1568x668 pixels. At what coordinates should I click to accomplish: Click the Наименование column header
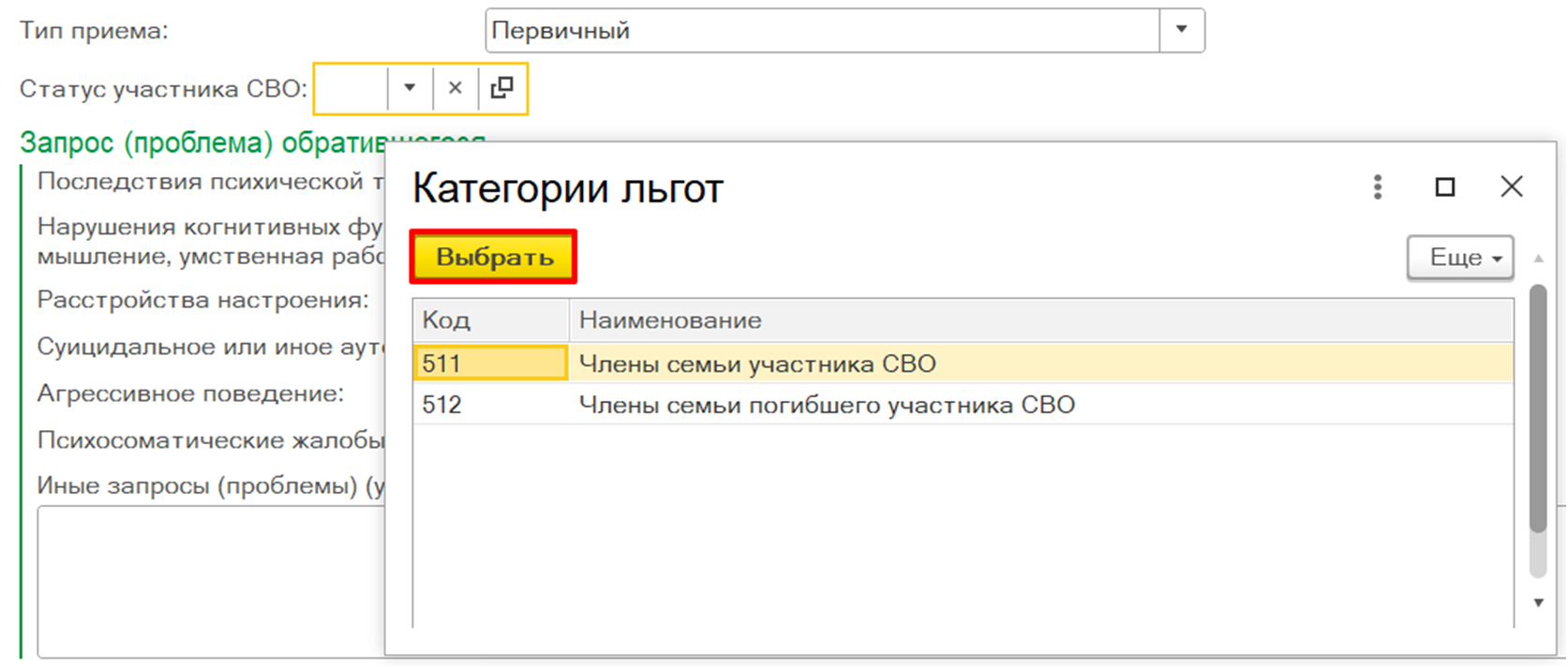(x=1040, y=320)
